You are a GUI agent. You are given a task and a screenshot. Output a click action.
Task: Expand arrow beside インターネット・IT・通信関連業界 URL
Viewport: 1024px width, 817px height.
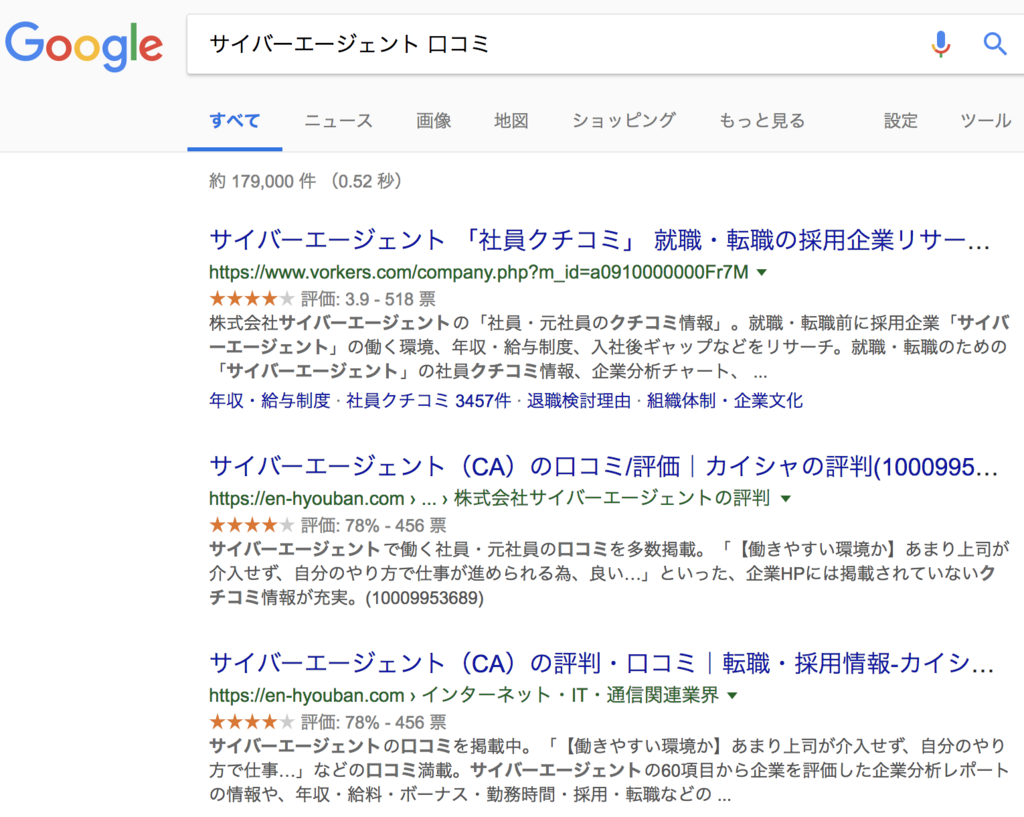coord(732,696)
